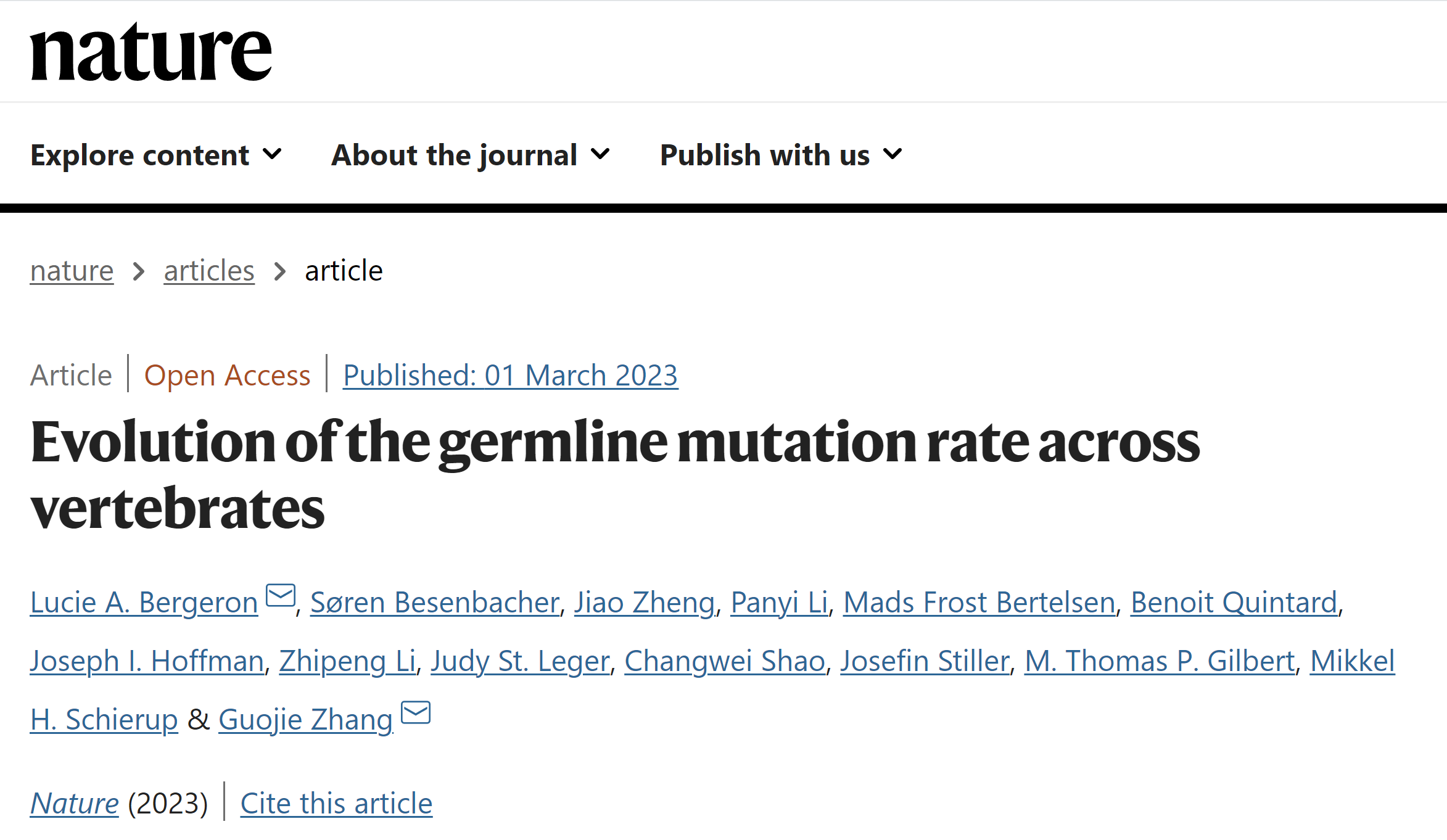The height and width of the screenshot is (840, 1447).
Task: Click author Josefin Stiller's name
Action: tap(925, 661)
